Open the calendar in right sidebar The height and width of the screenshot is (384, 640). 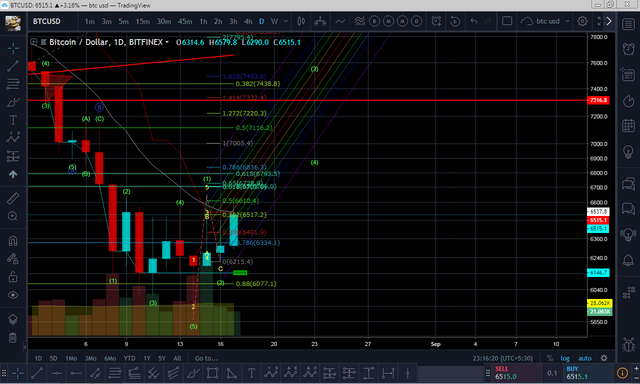click(628, 126)
